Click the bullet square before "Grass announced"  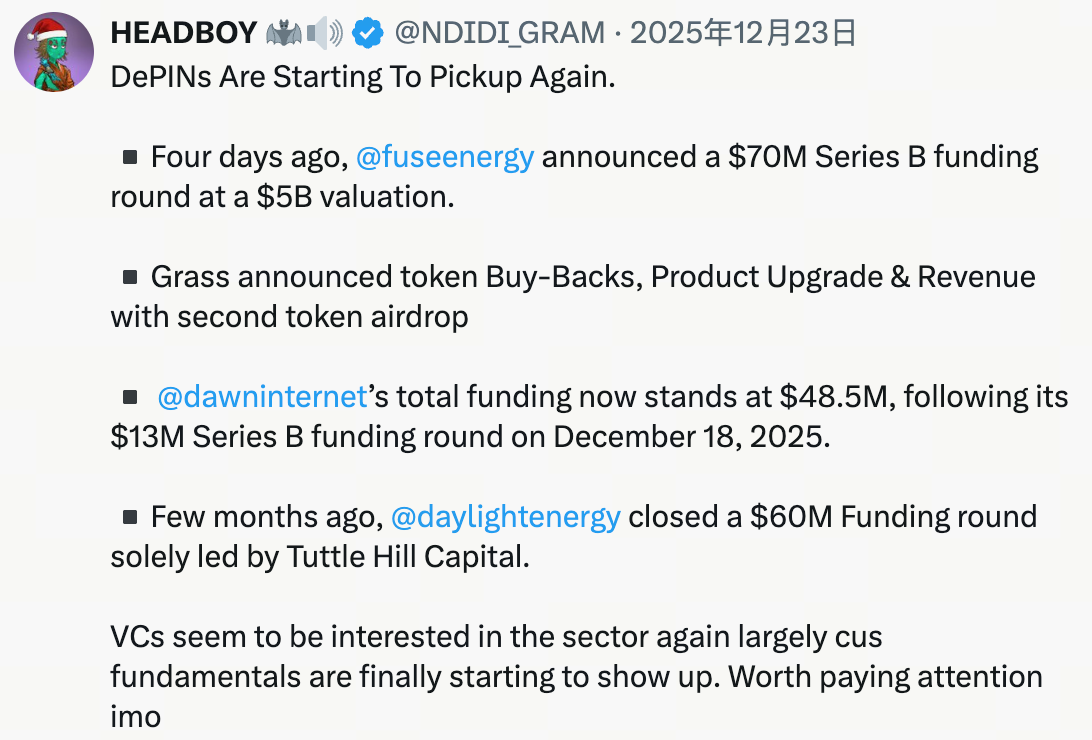coord(129,277)
